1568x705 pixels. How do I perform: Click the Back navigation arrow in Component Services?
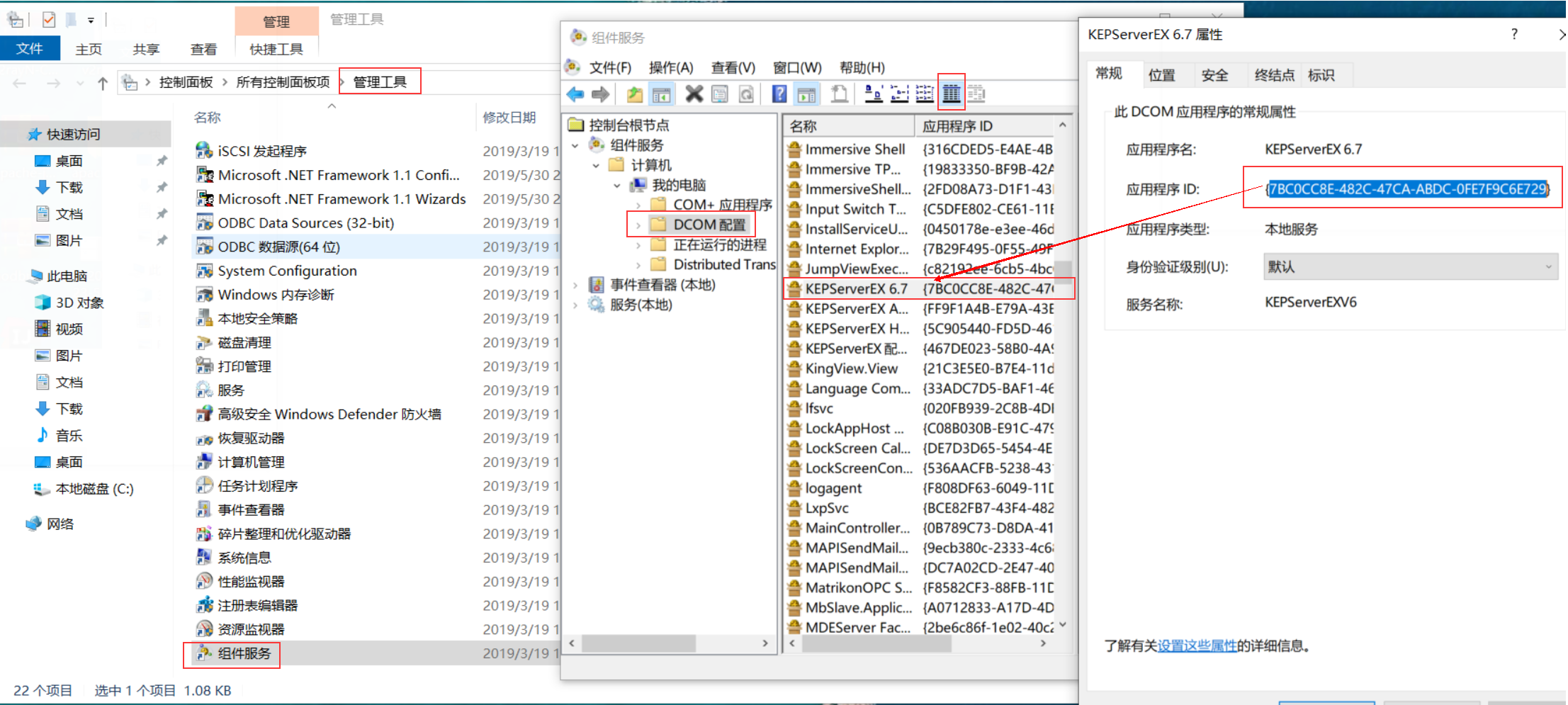(575, 94)
